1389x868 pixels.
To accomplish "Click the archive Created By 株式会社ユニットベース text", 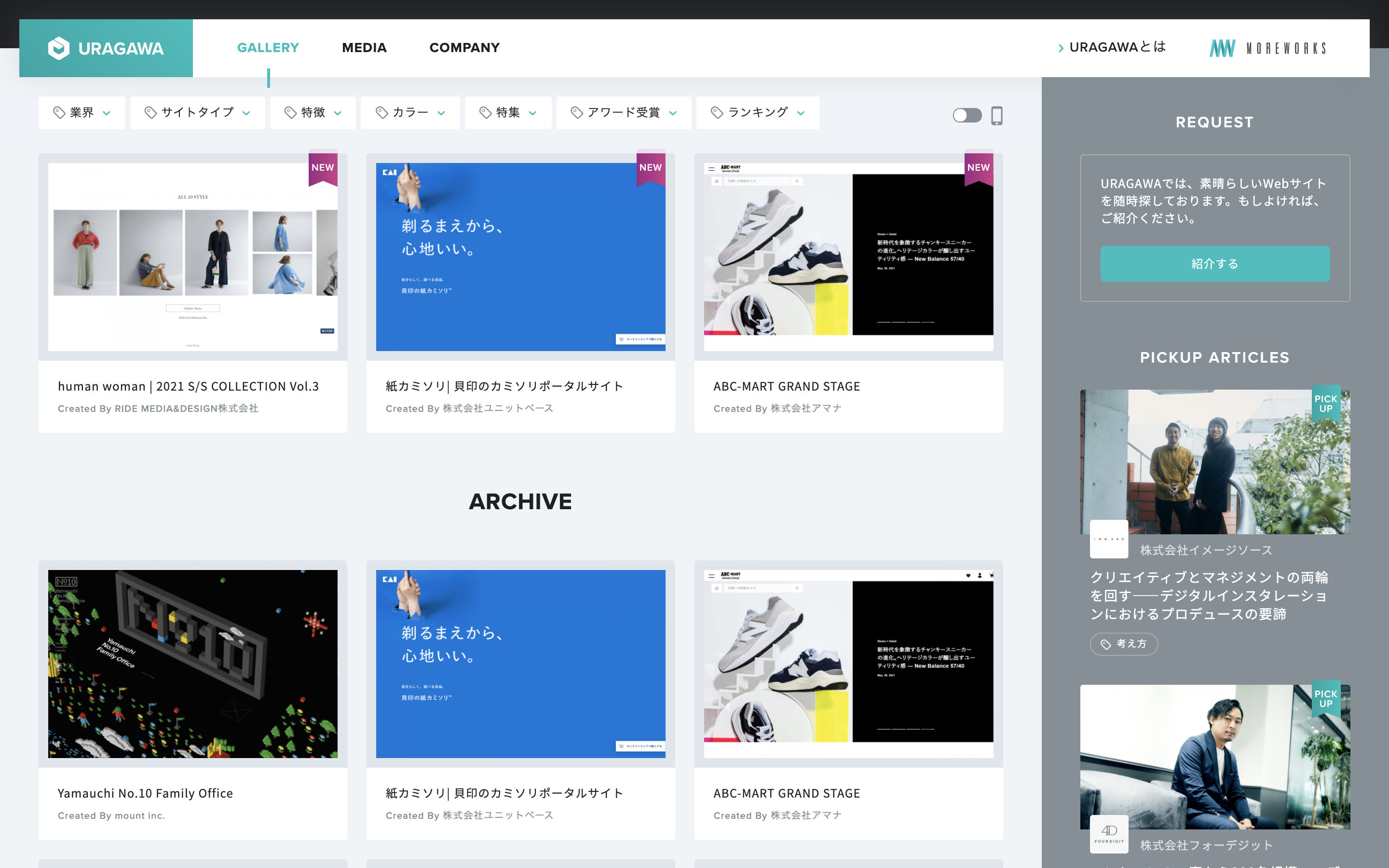I will tap(469, 815).
